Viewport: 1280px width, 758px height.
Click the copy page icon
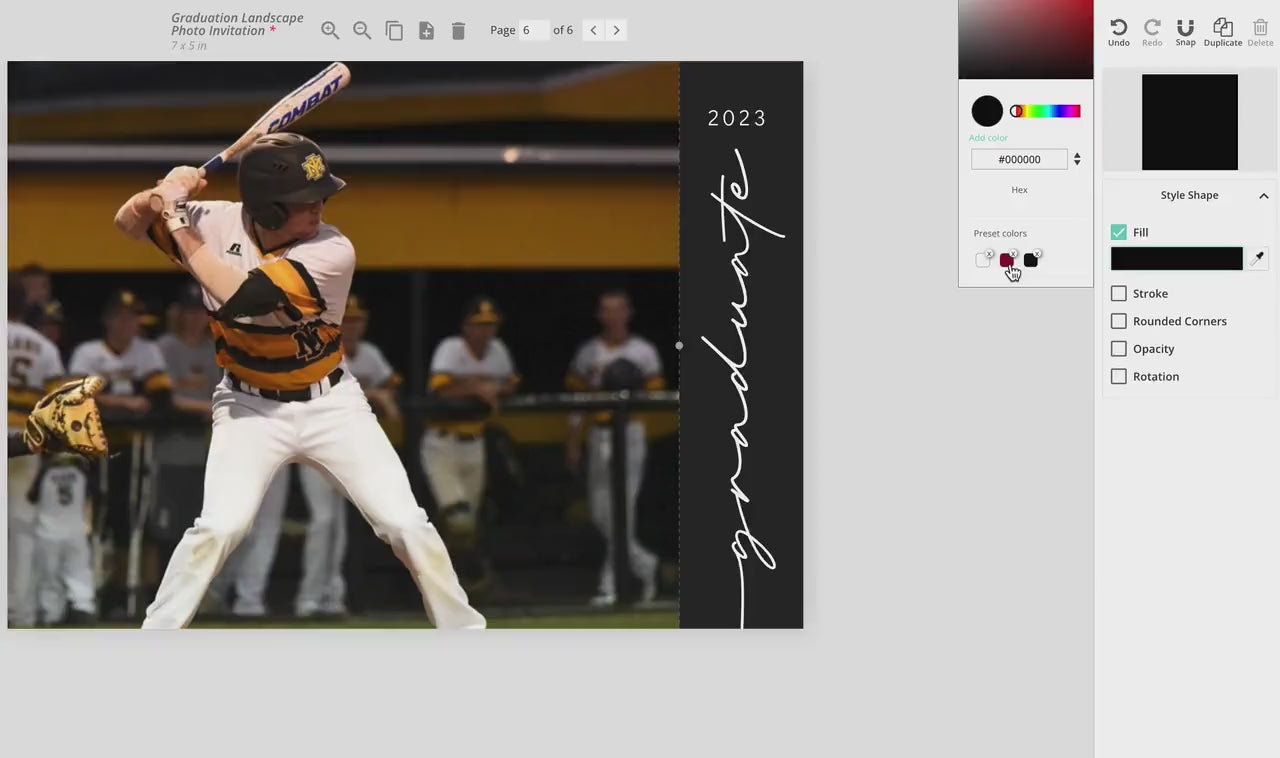[394, 31]
